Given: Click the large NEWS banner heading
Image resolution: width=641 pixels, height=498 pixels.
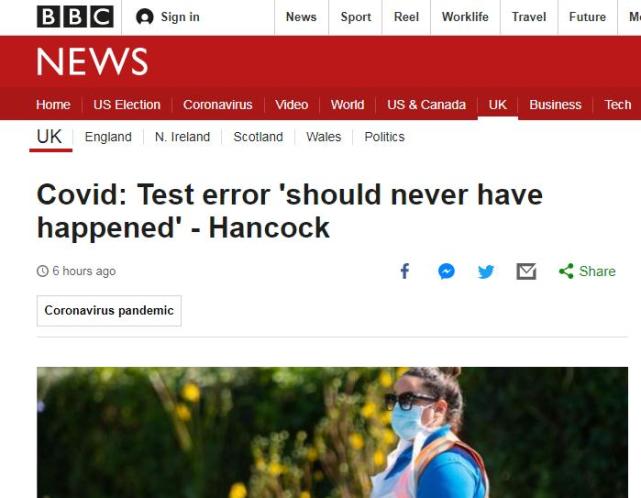Looking at the screenshot, I should [x=92, y=62].
